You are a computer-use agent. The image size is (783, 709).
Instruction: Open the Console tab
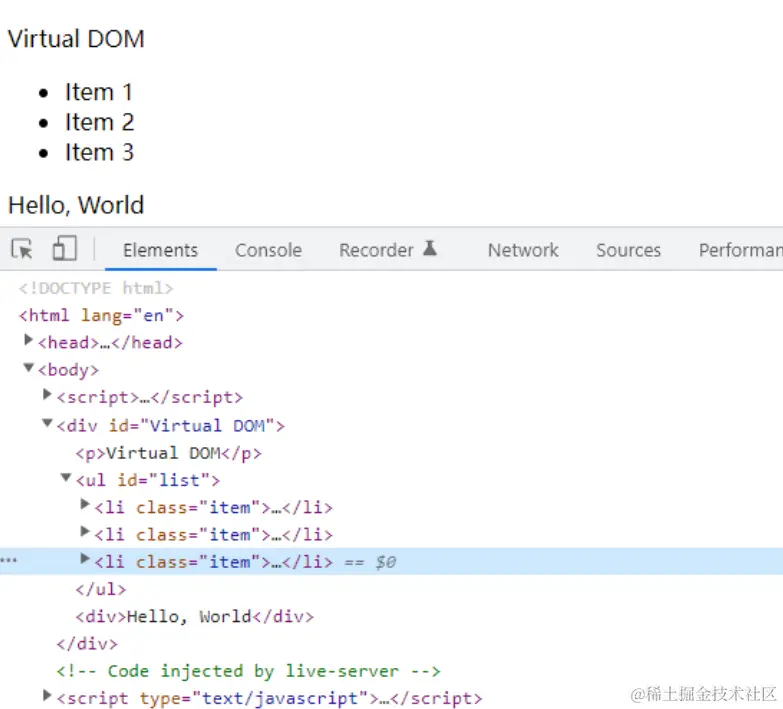(268, 250)
